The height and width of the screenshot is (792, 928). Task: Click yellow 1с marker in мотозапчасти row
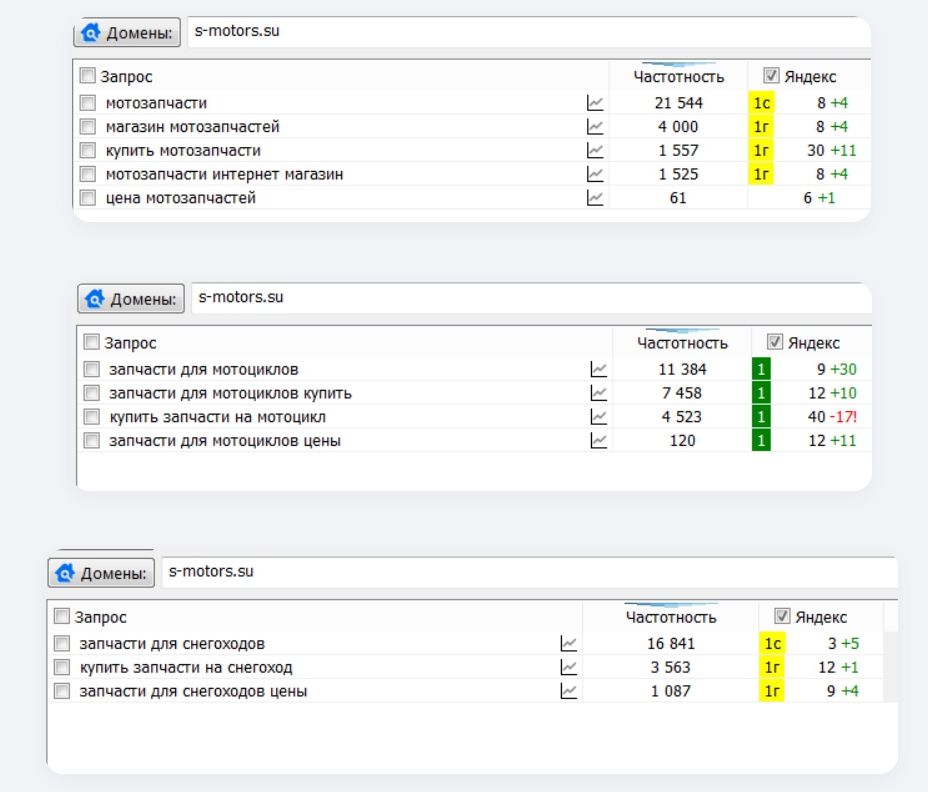pyautogui.click(x=761, y=103)
